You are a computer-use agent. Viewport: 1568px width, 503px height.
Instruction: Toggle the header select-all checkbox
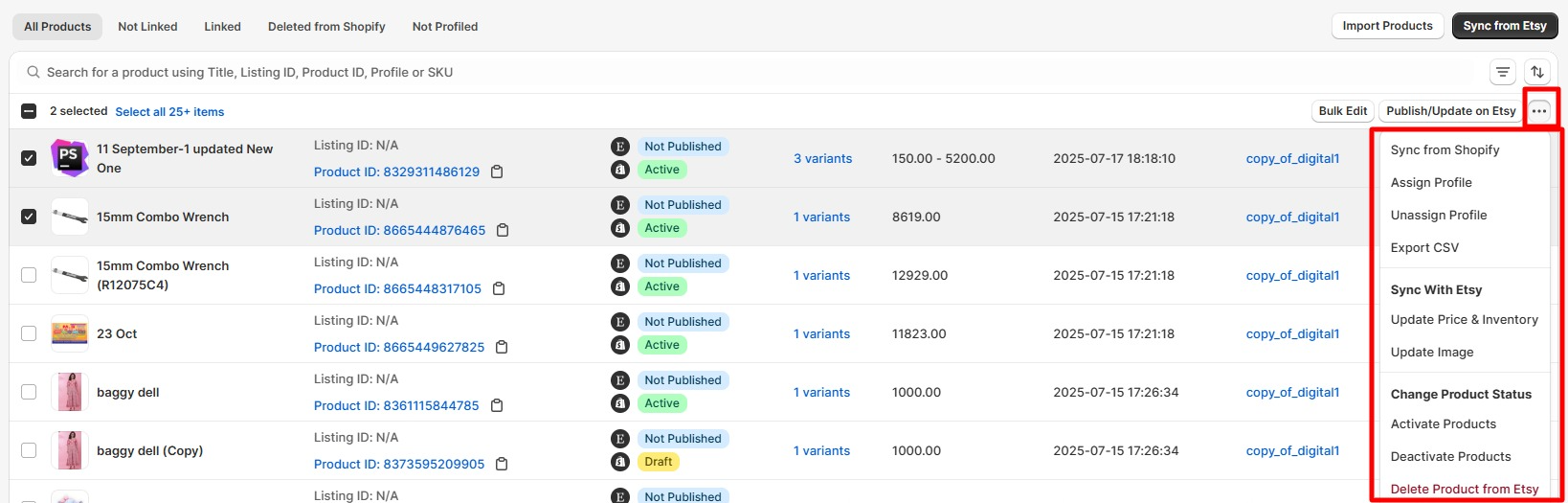pyautogui.click(x=29, y=111)
